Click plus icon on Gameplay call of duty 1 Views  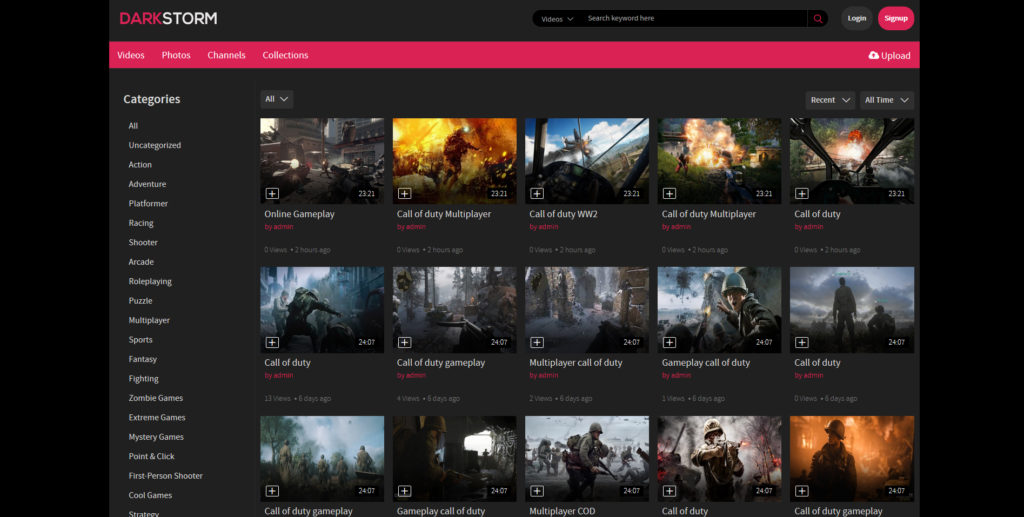669,342
